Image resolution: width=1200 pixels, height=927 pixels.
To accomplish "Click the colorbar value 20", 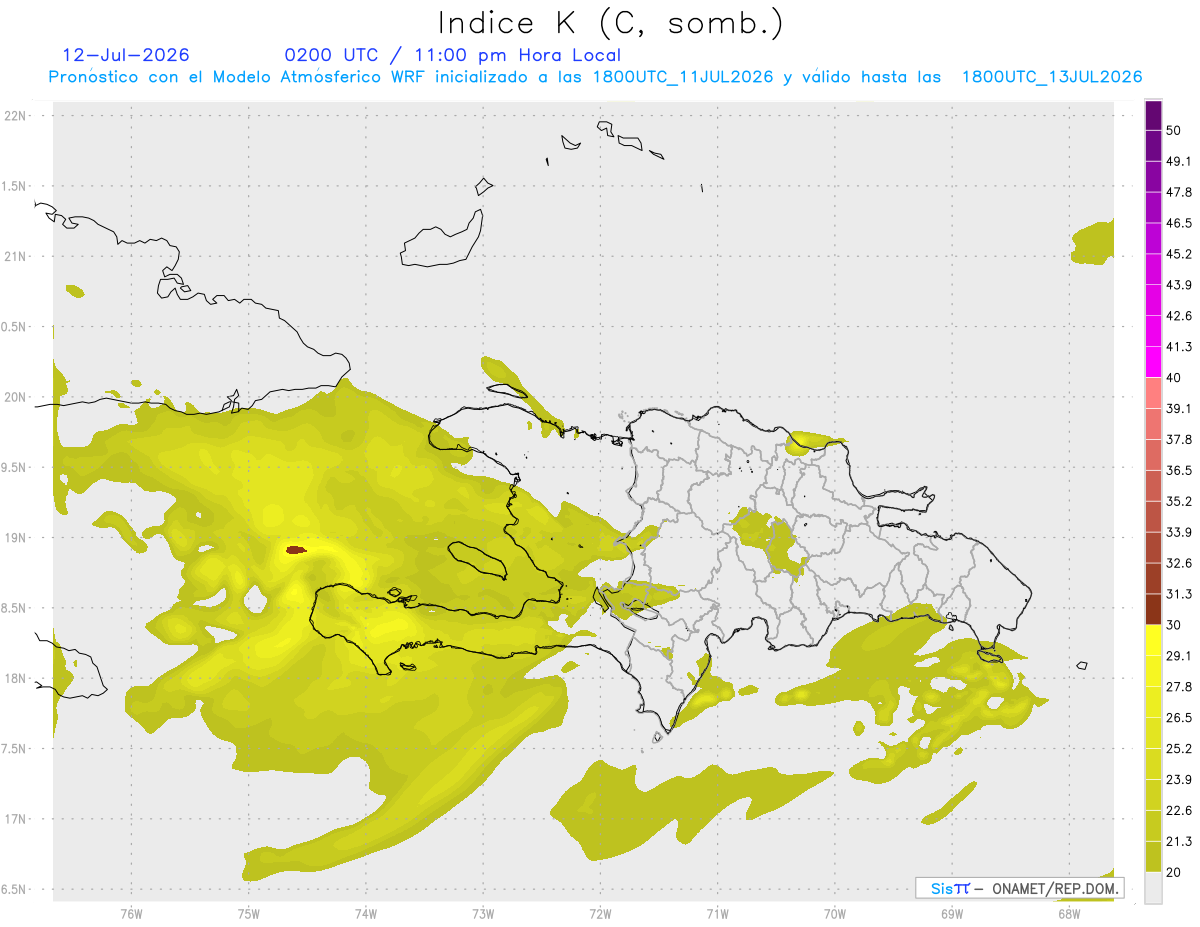I will [x=1174, y=872].
